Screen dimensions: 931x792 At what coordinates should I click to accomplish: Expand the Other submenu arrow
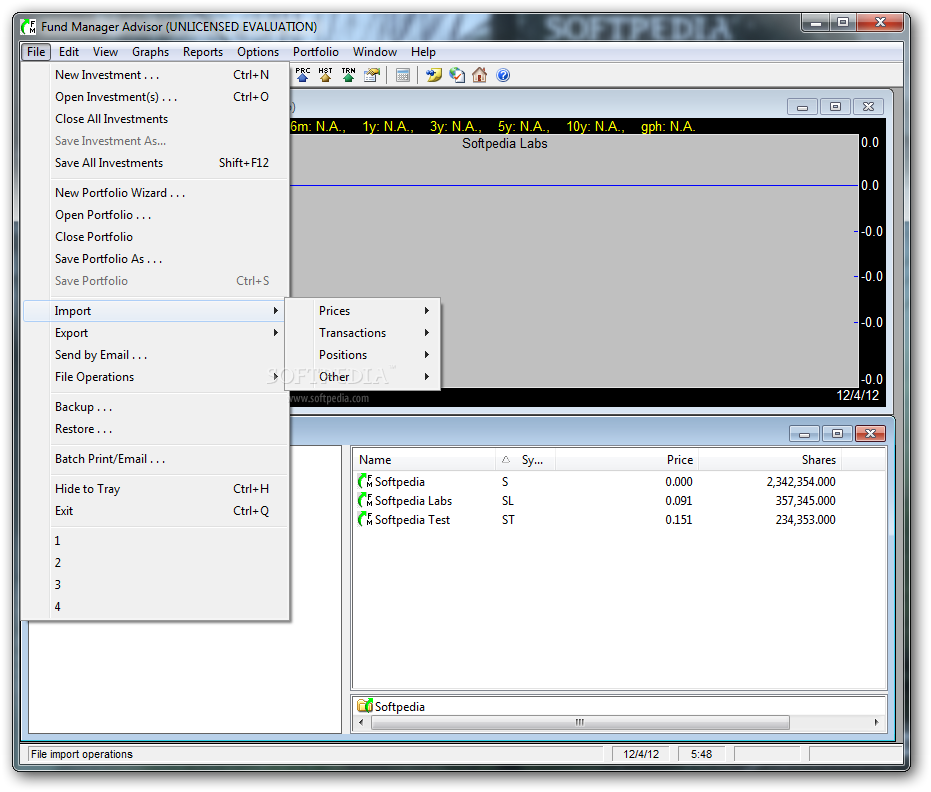click(x=427, y=376)
